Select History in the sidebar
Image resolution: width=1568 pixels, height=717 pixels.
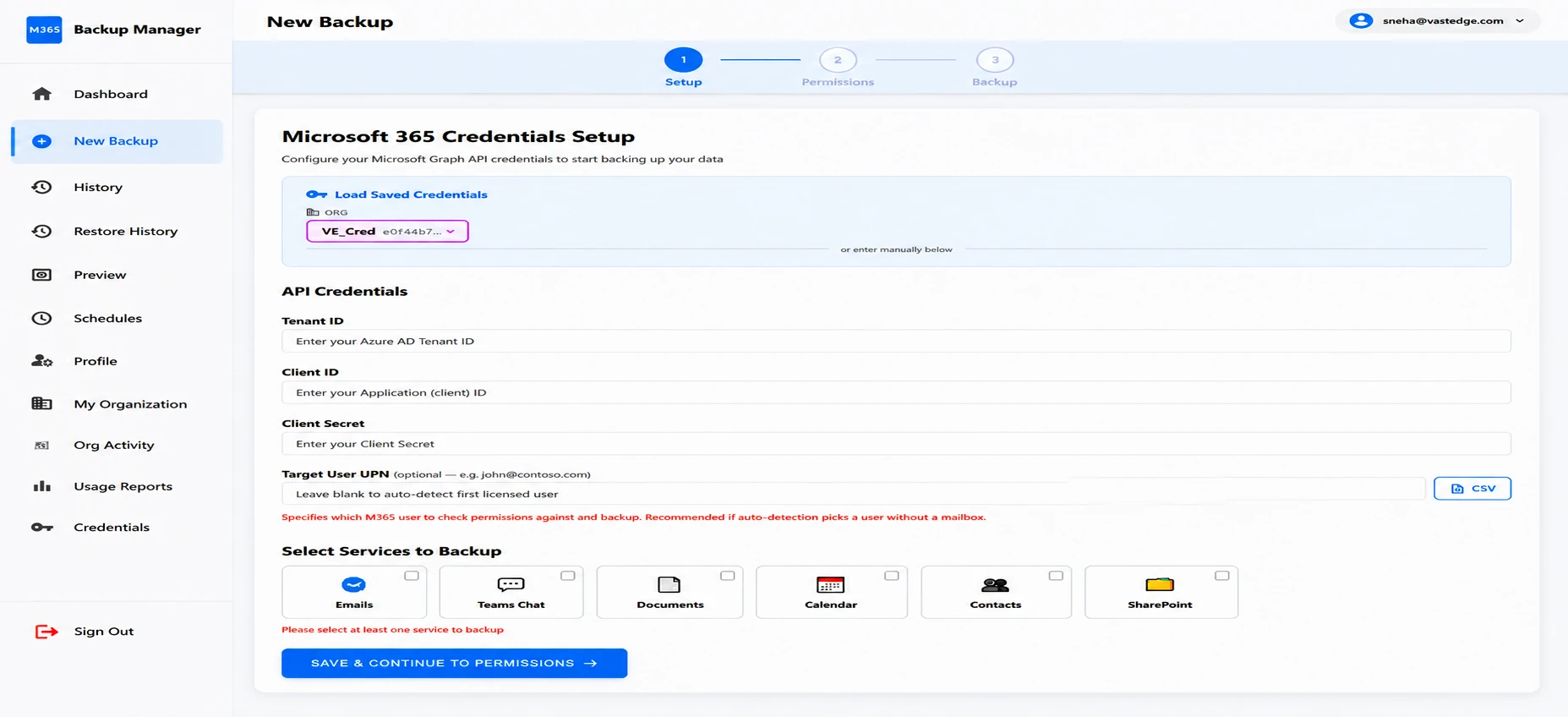(117, 187)
